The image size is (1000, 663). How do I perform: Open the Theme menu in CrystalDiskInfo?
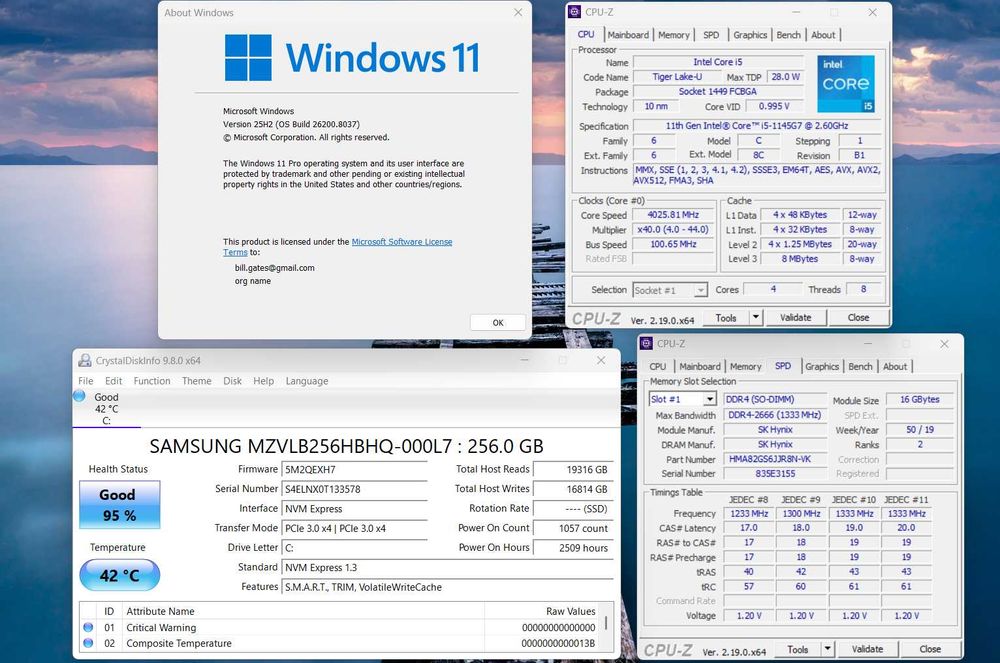(x=196, y=381)
